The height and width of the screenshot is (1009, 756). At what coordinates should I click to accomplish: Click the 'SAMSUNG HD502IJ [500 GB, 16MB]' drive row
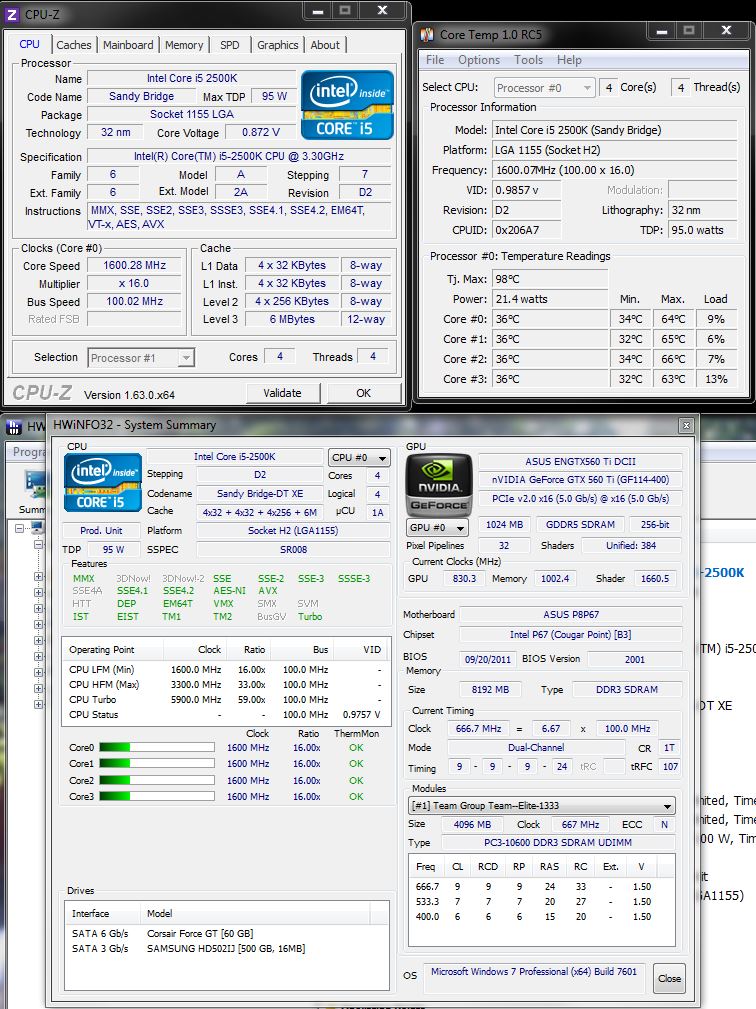point(226,949)
